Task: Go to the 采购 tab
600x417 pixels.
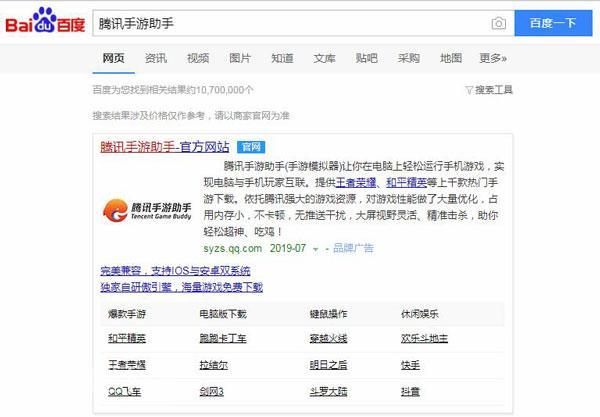Action: point(409,58)
